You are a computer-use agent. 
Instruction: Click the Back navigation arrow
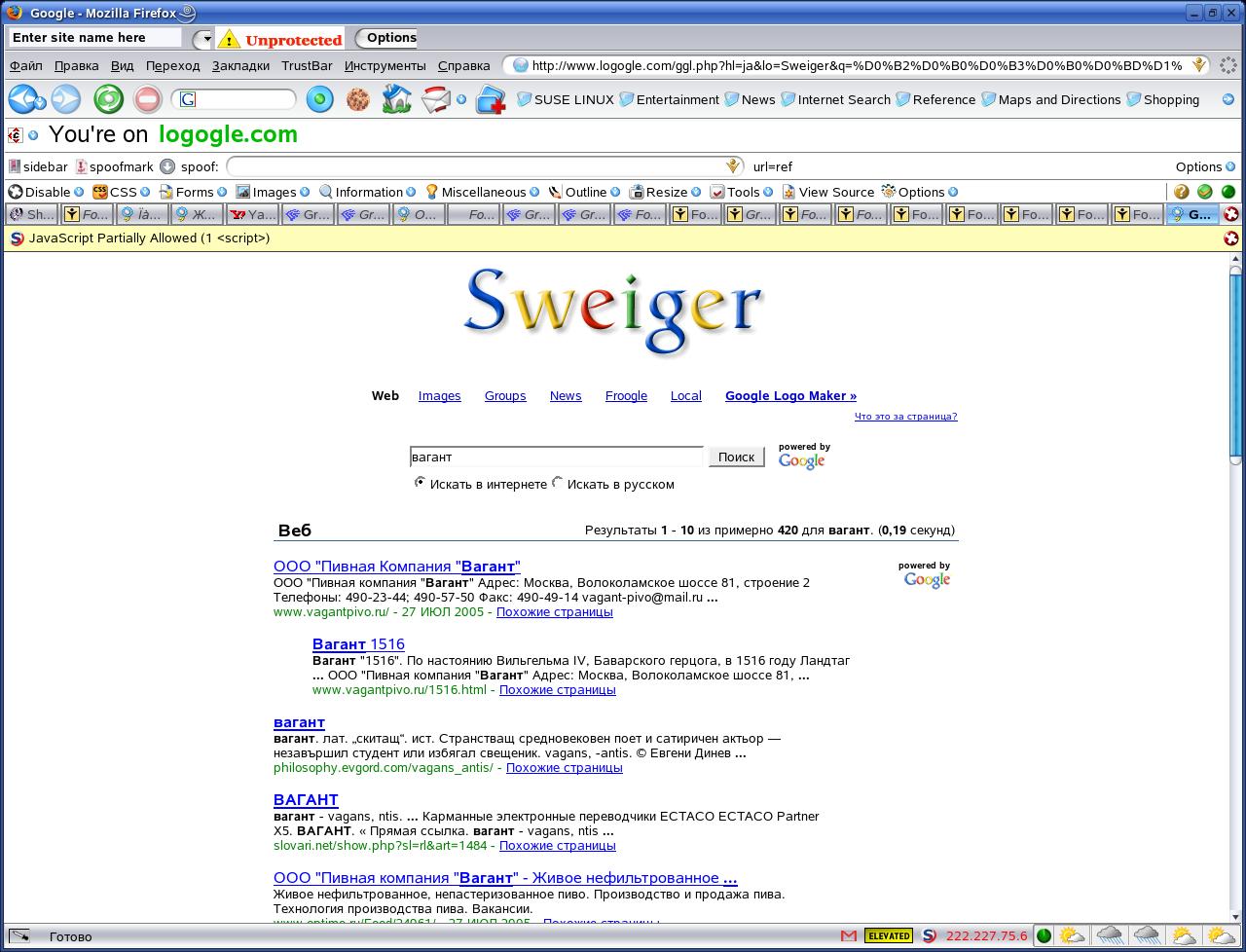[21, 99]
